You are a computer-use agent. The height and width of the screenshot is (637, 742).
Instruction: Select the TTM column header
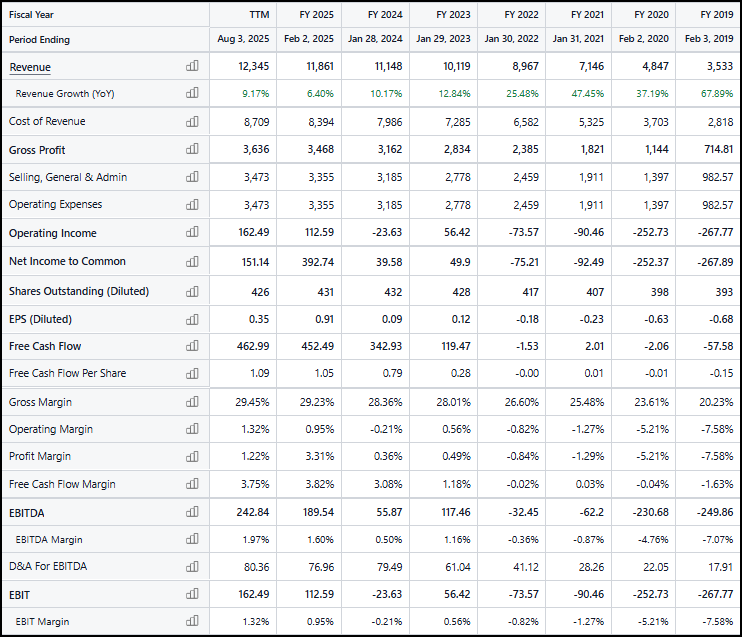tap(259, 15)
